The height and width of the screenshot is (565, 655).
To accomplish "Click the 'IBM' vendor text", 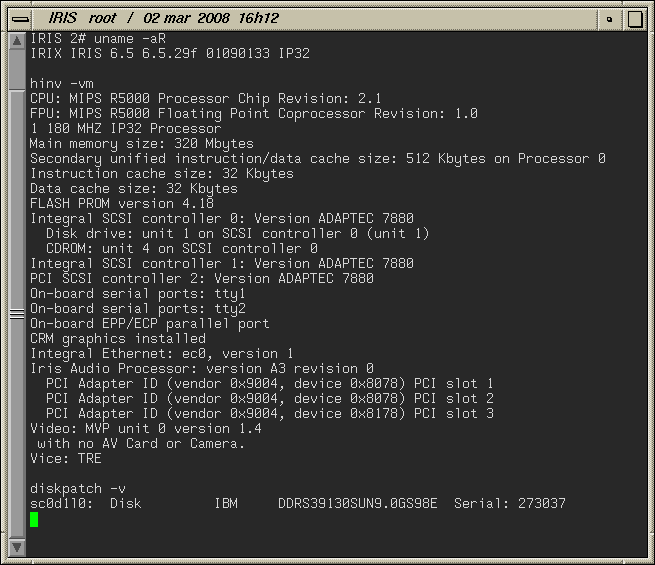I will pos(226,504).
